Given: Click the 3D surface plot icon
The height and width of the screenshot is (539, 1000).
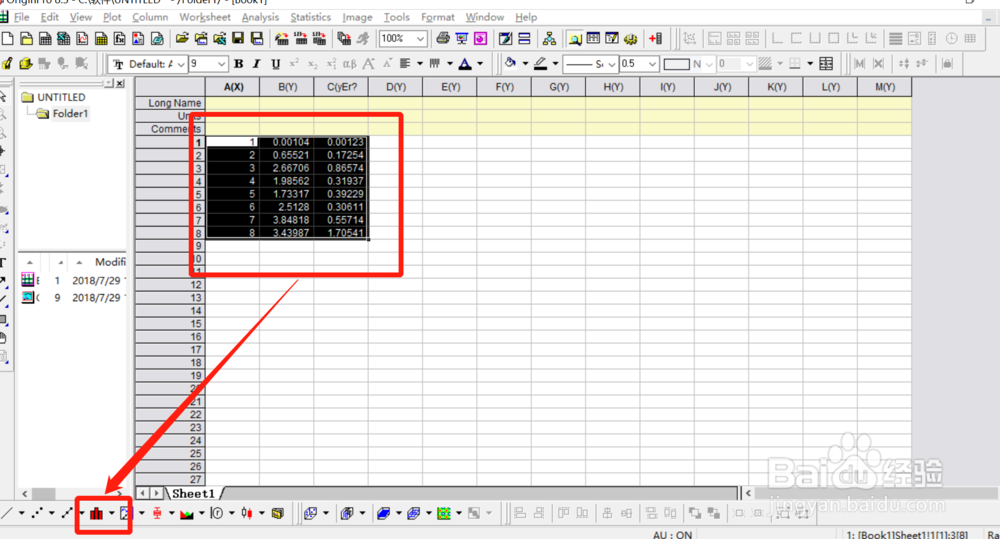Looking at the screenshot, I should pyautogui.click(x=383, y=513).
